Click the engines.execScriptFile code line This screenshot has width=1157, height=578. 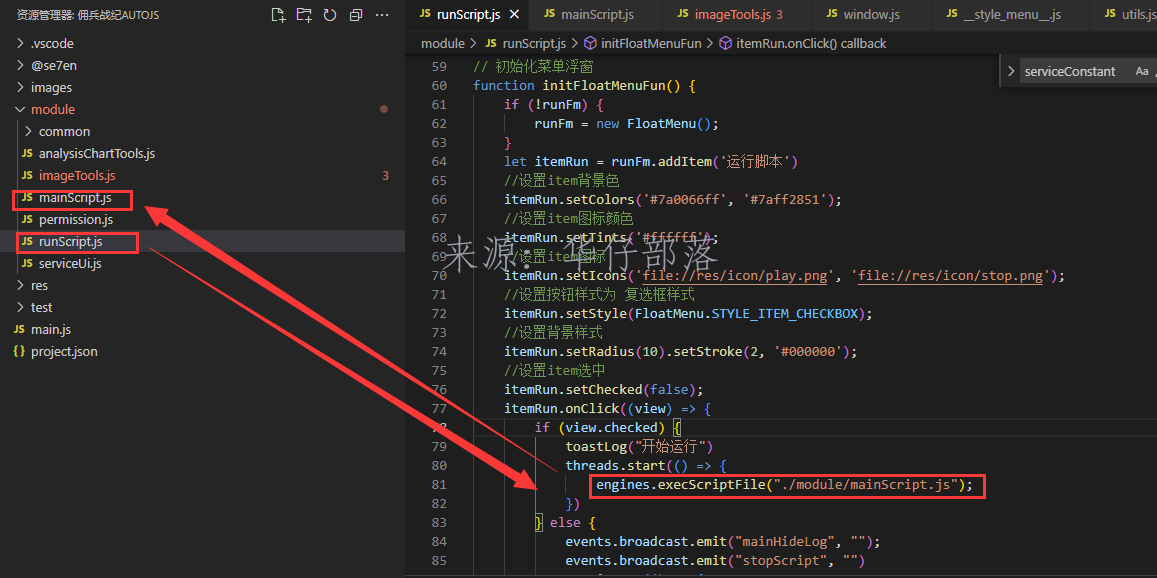pos(784,485)
